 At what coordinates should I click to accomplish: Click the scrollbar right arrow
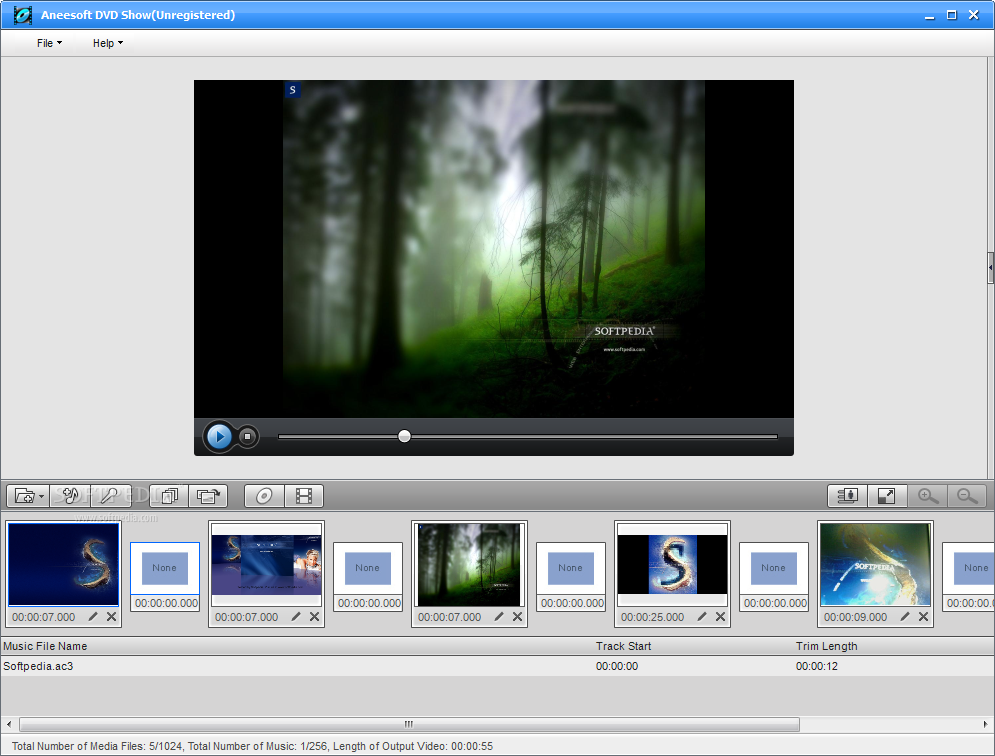coord(985,724)
